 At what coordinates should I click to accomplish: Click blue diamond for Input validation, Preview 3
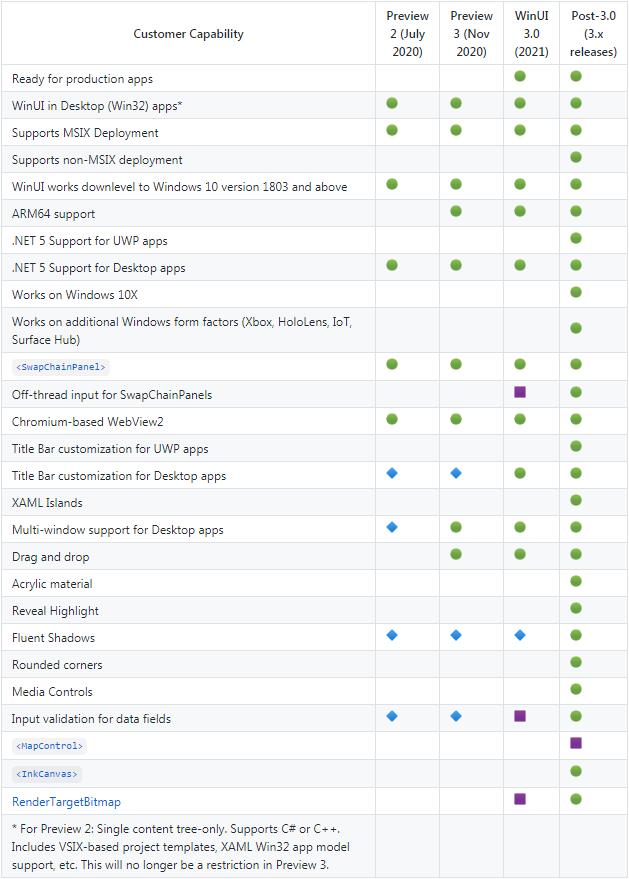[456, 716]
